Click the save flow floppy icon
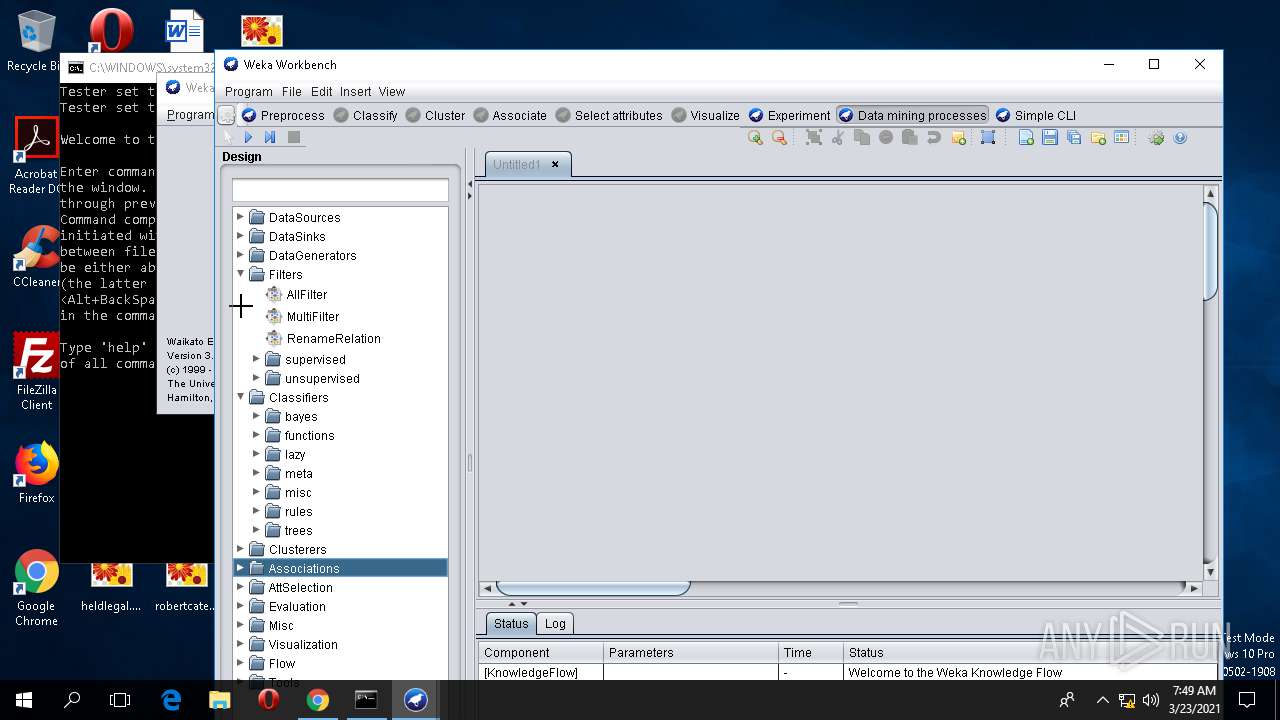 click(1050, 138)
